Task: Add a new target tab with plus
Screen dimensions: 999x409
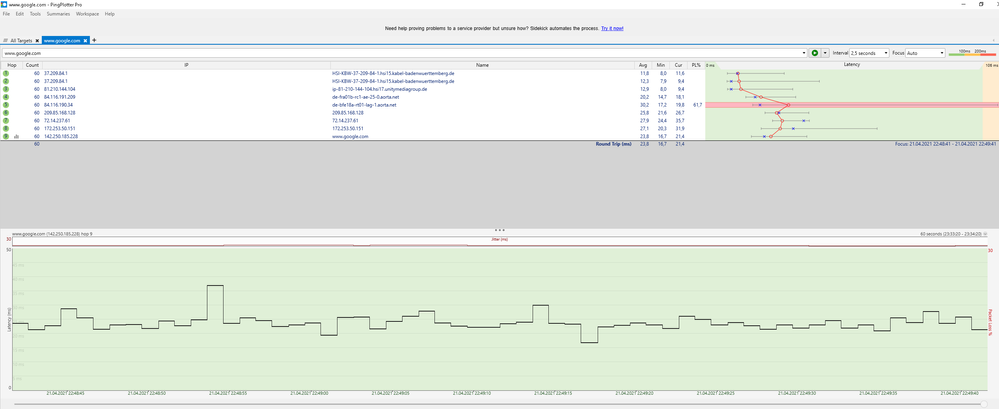Action: [x=94, y=40]
